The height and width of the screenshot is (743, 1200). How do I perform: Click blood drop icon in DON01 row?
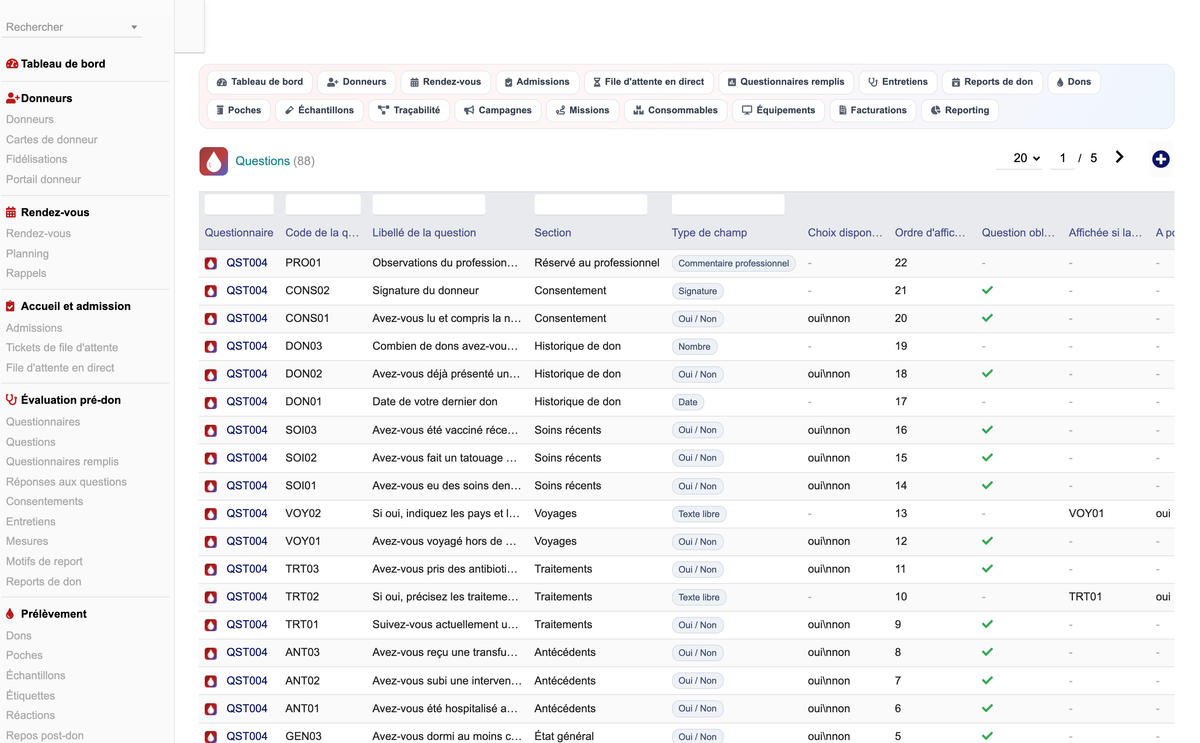(211, 402)
